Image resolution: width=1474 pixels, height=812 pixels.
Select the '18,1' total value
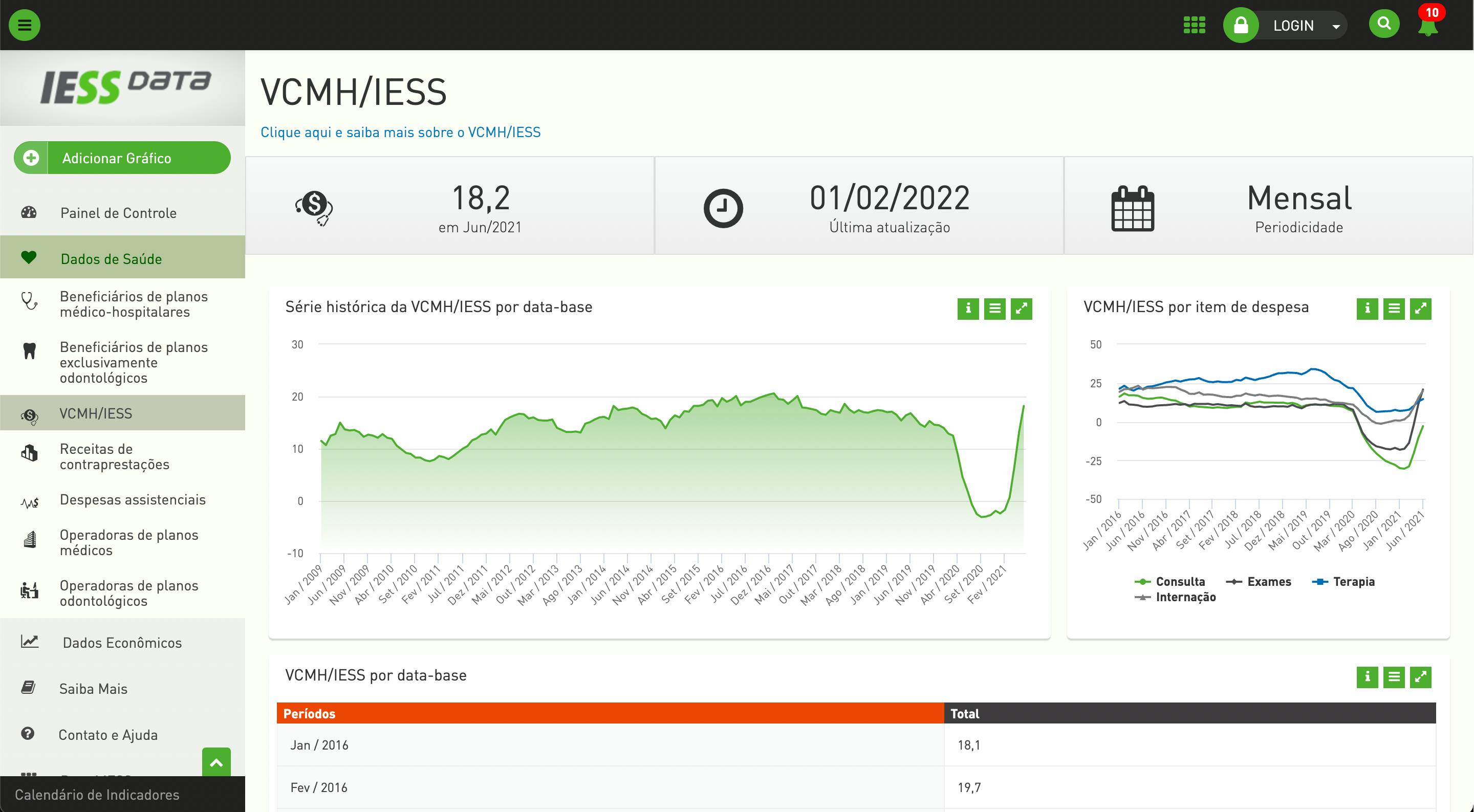(1190, 745)
